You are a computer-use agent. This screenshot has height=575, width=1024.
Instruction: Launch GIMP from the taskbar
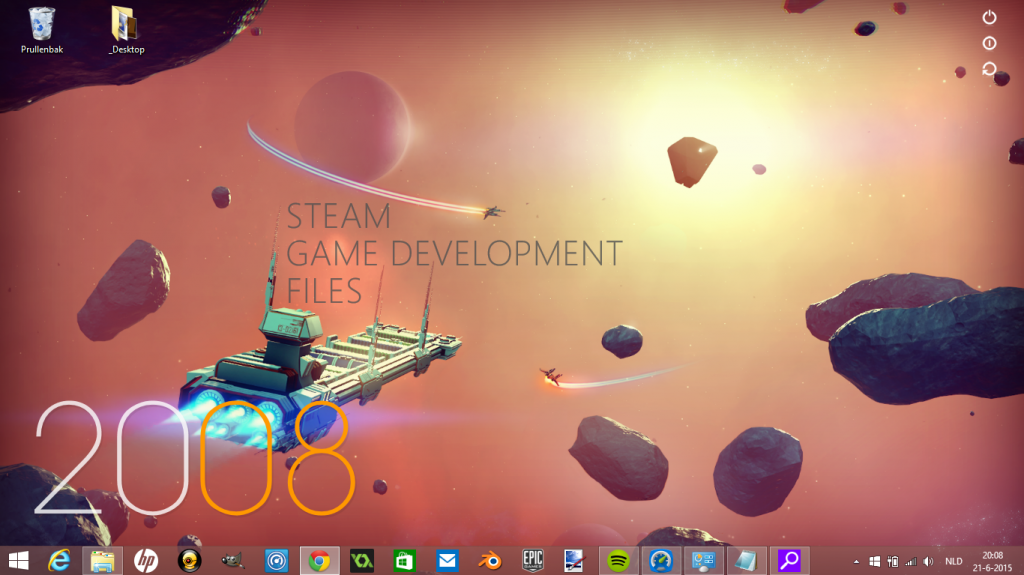click(232, 561)
